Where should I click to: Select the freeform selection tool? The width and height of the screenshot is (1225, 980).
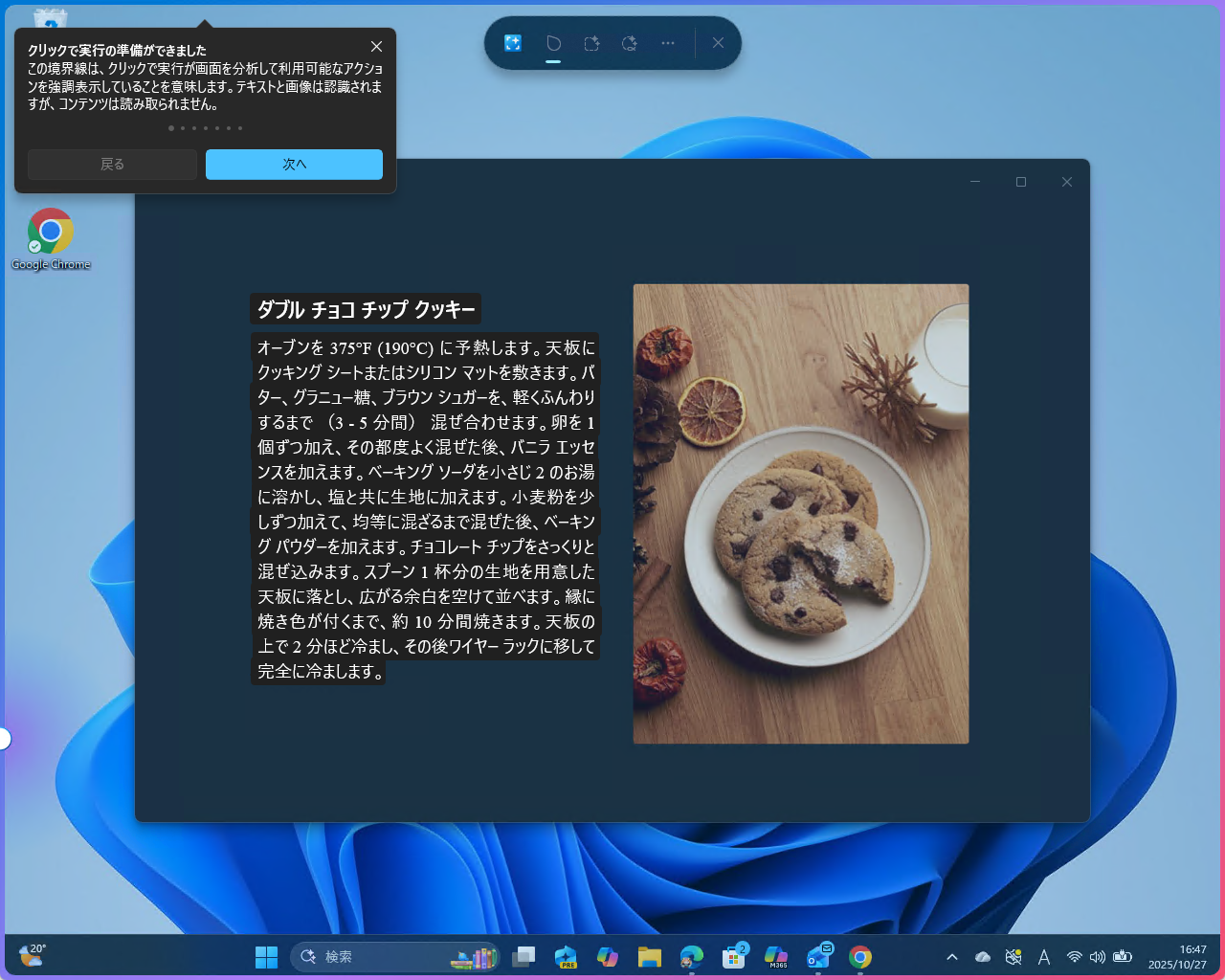[x=553, y=43]
